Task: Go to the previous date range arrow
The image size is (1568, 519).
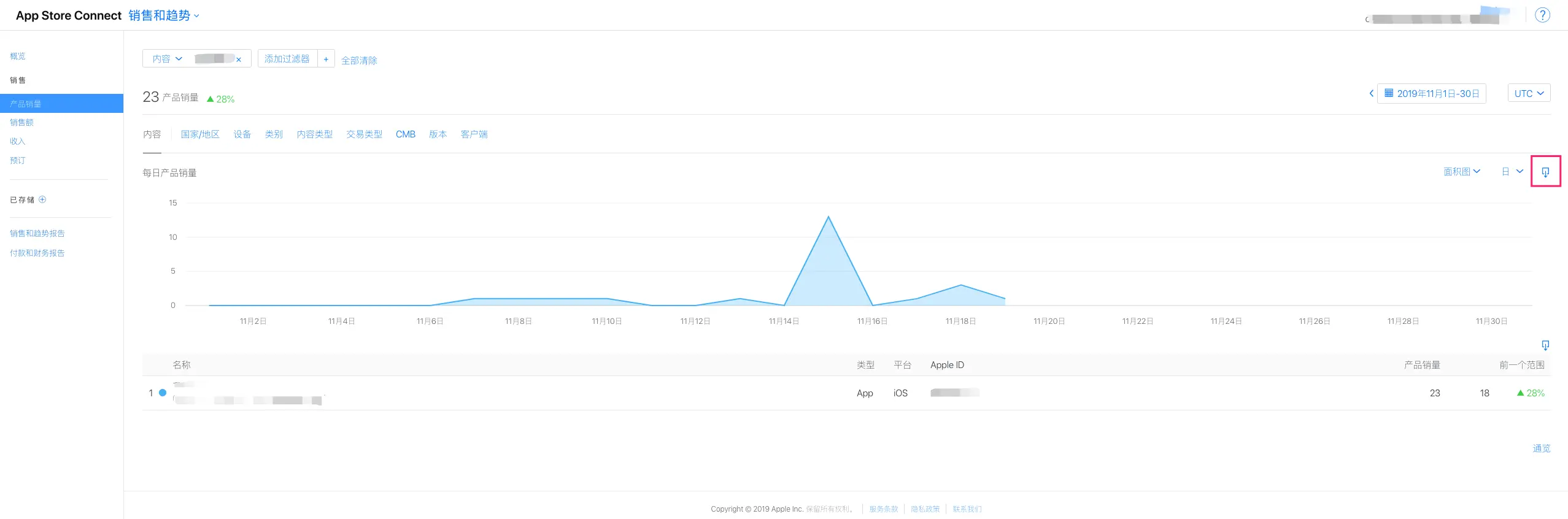Action: 1371,93
